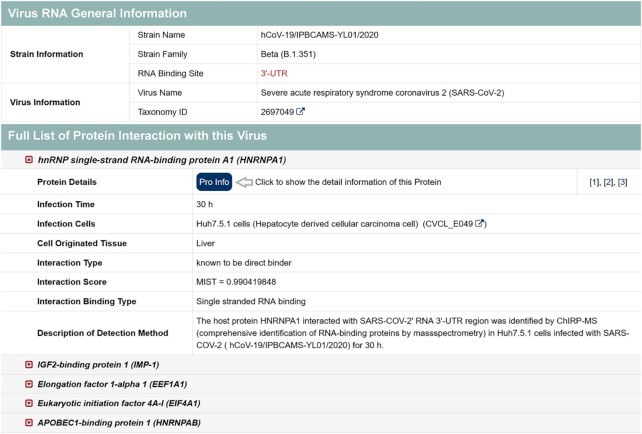The image size is (642, 434).
Task: Click the arrow icon next to Pro Info
Action: click(244, 182)
